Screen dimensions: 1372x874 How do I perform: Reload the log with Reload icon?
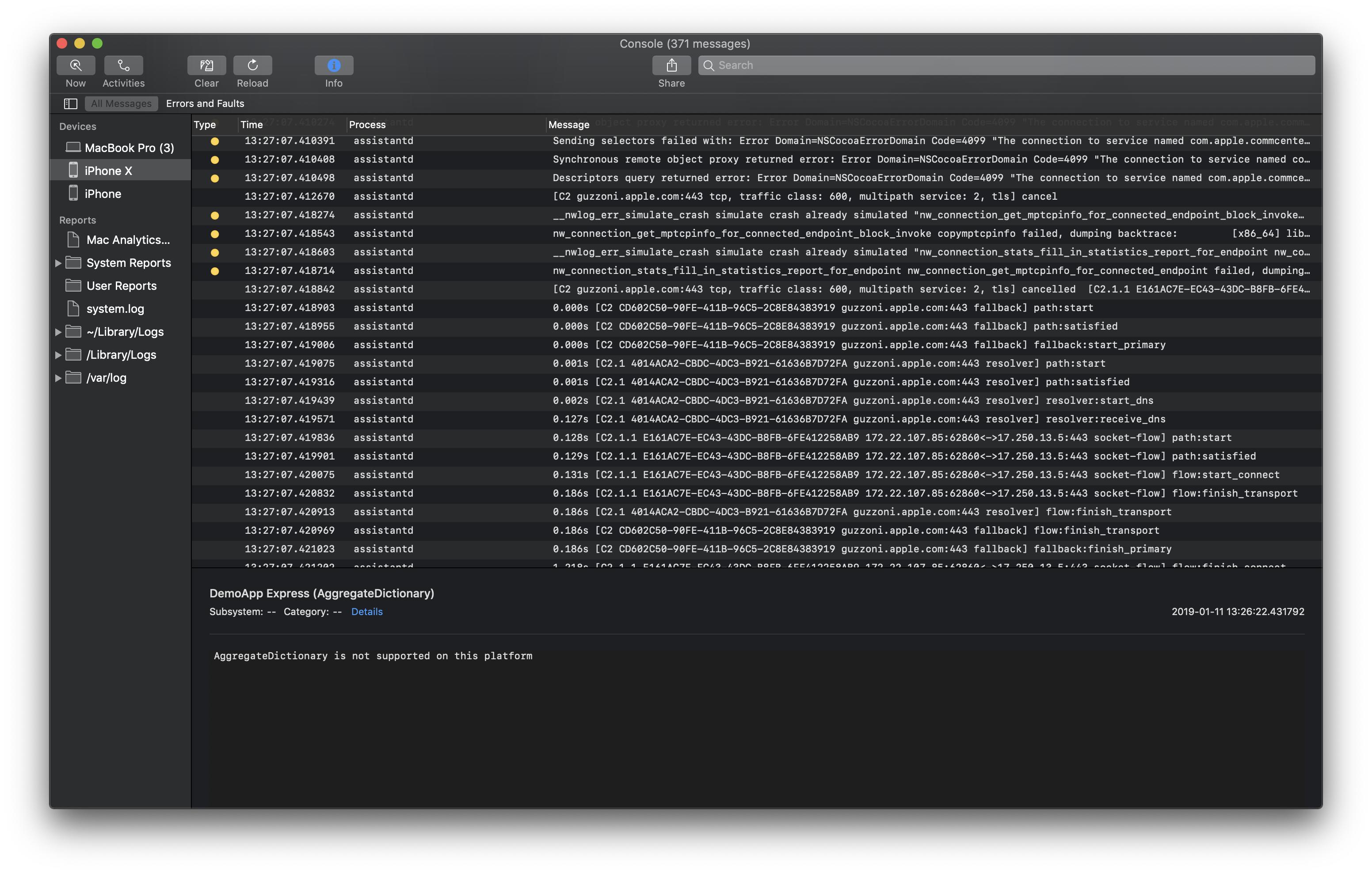click(x=252, y=65)
